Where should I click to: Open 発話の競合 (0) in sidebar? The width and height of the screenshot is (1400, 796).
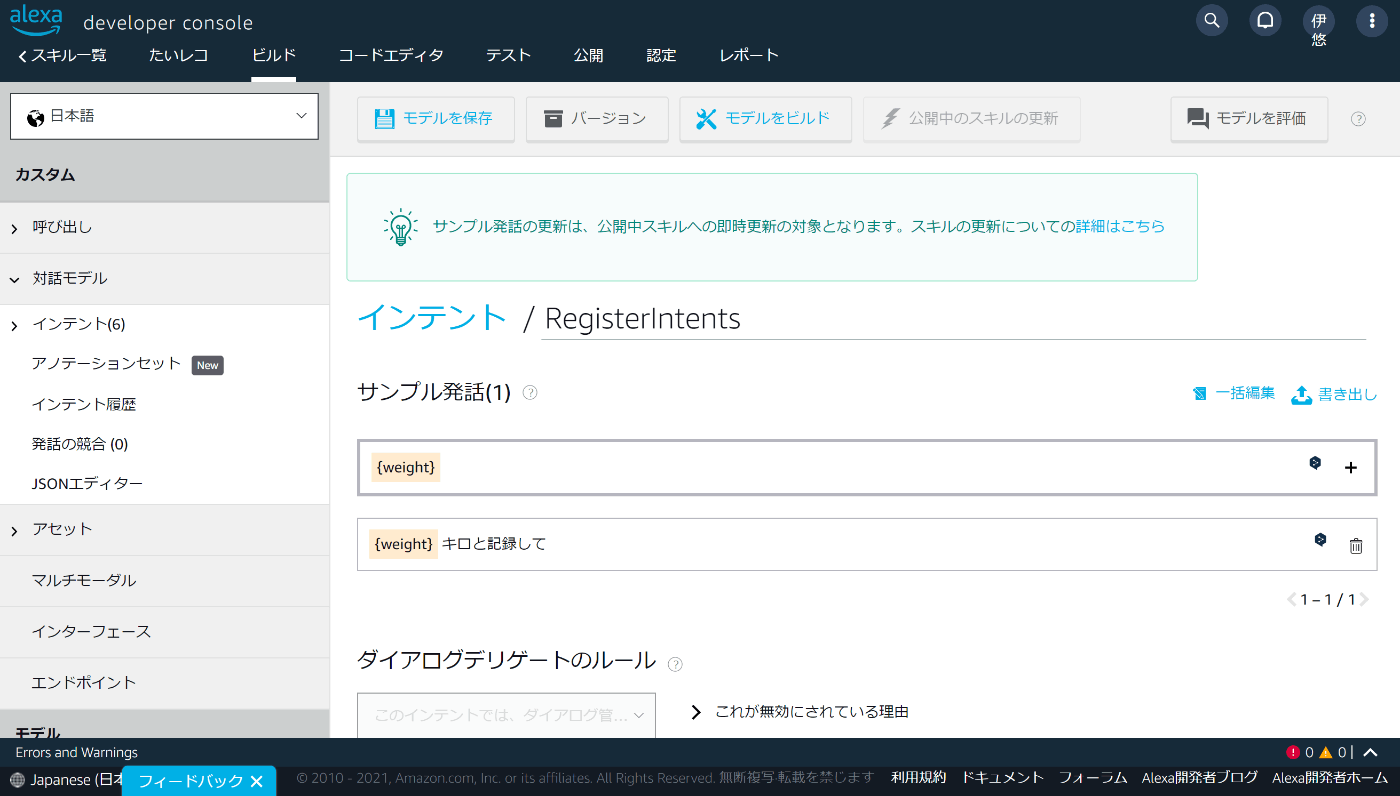(80, 444)
